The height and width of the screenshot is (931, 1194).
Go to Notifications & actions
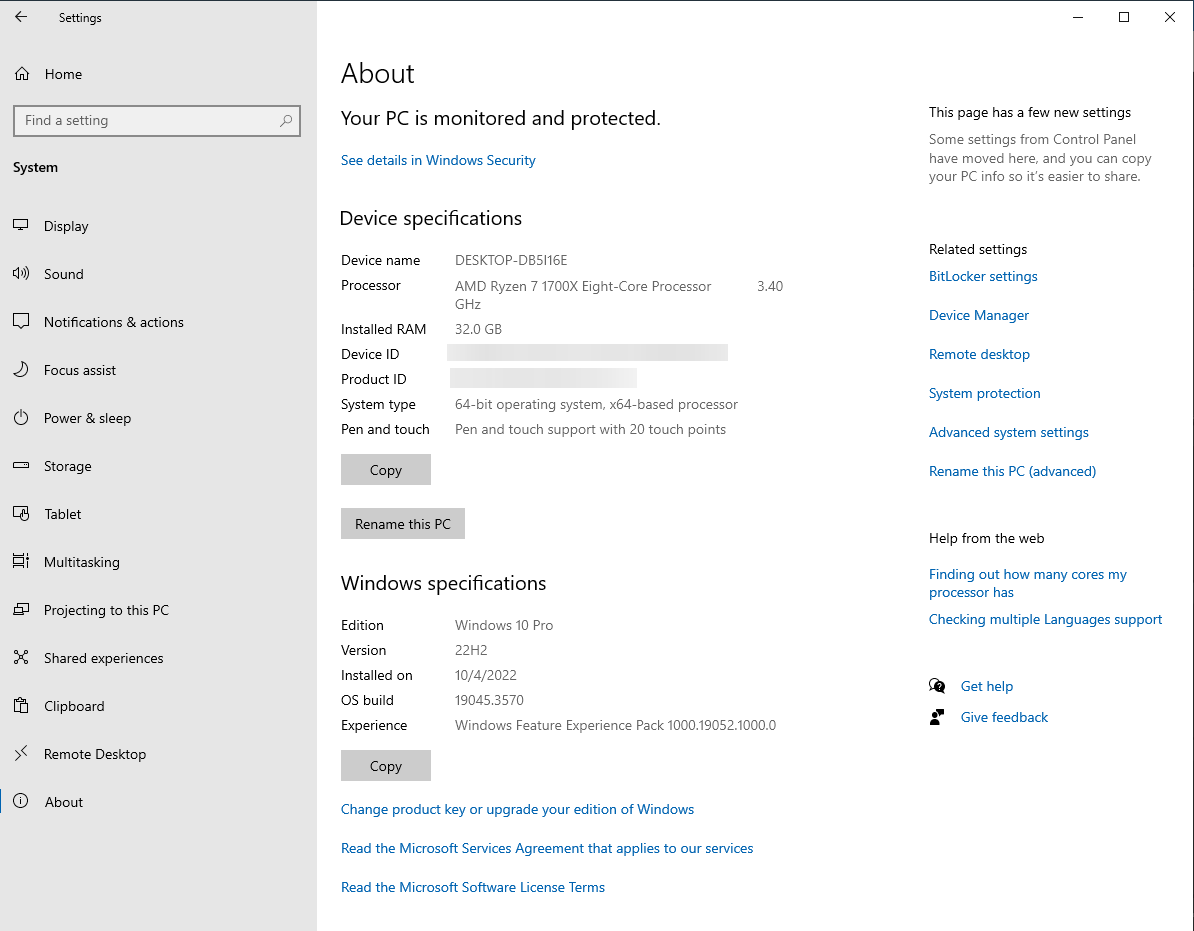158,322
